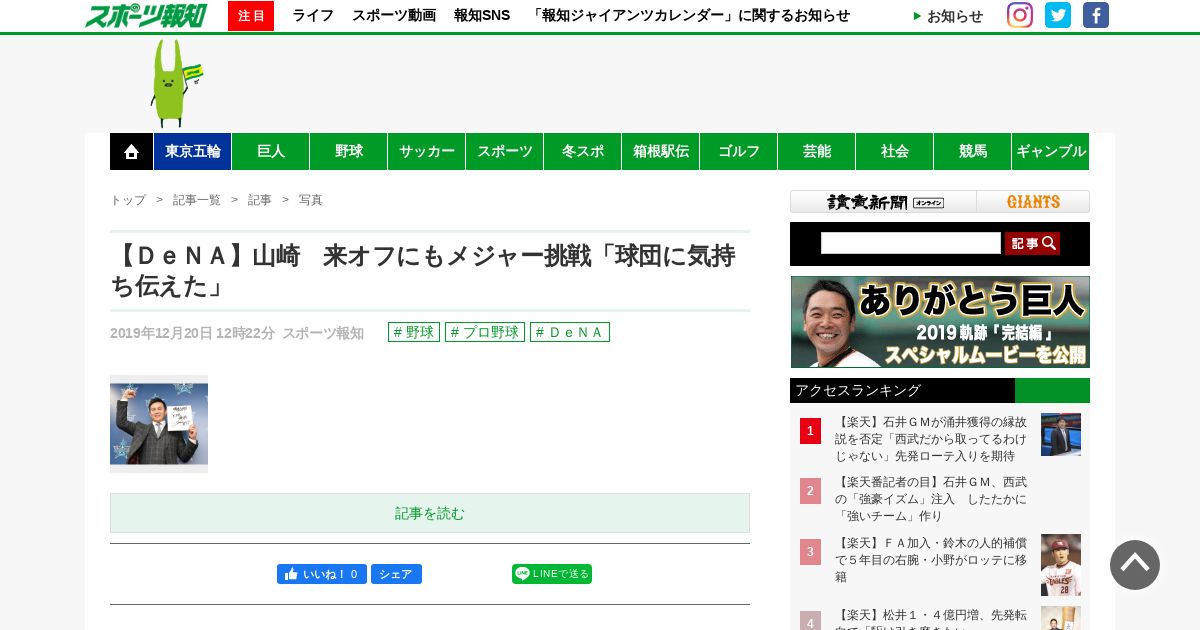The image size is (1200, 630).
Task: Open ありがとう巨人 special movie banner
Action: click(x=940, y=322)
